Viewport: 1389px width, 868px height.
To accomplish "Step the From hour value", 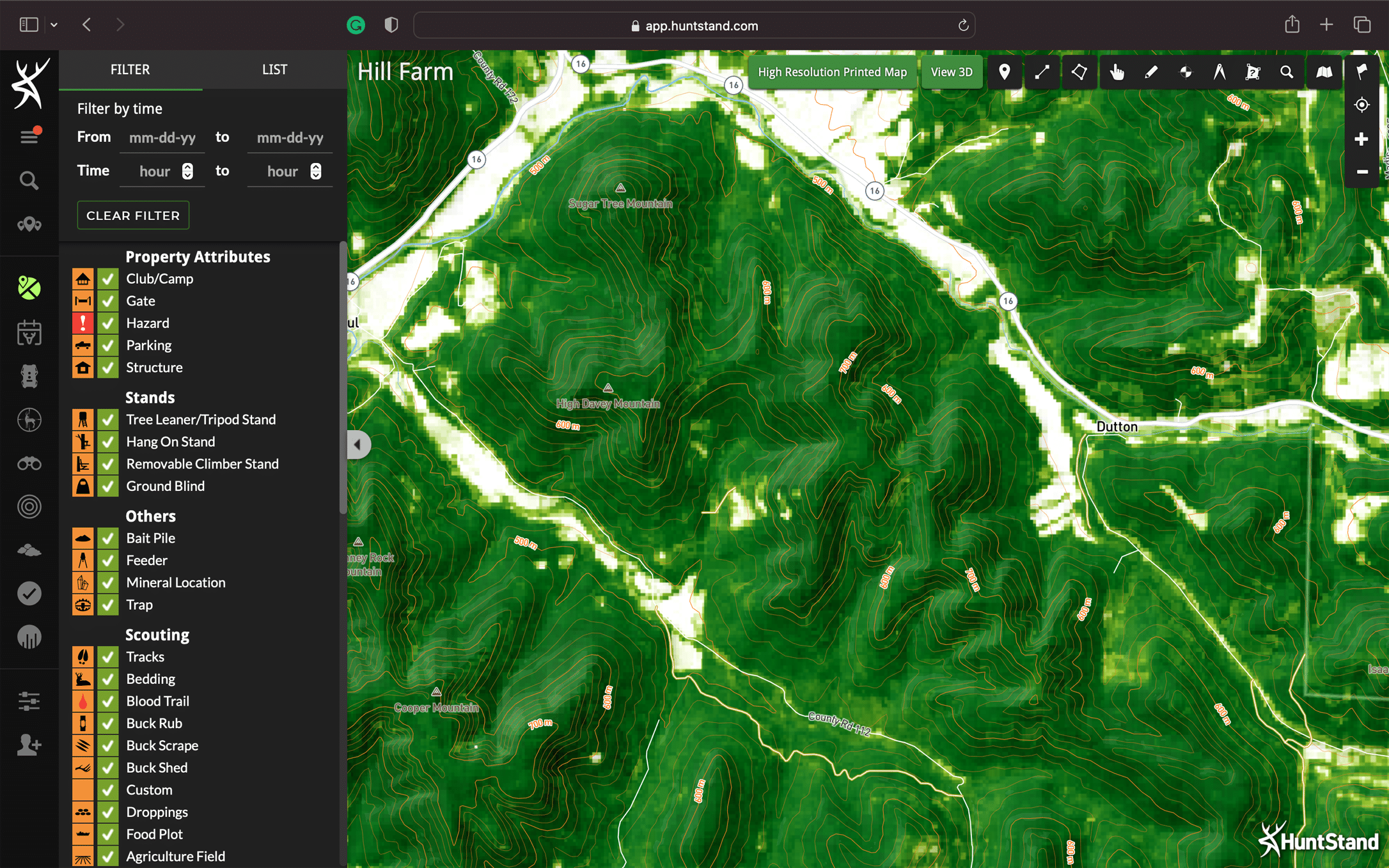I will pos(187,171).
